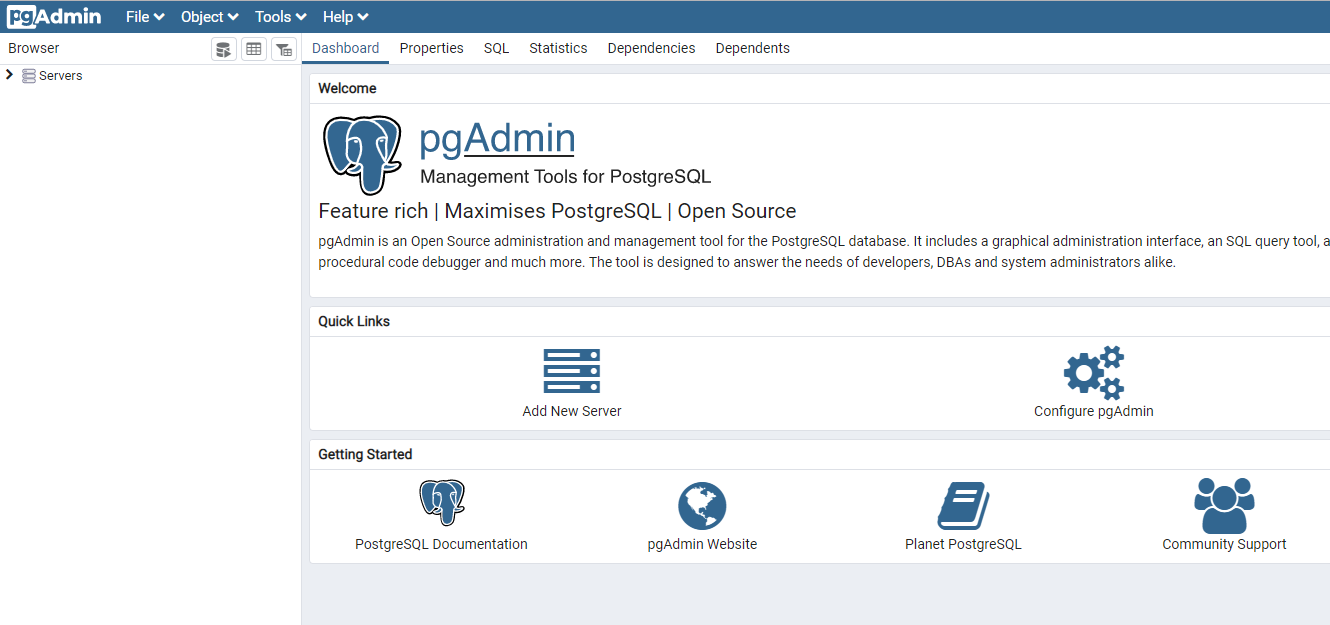
Task: Click the PostgreSQL Documentation elephant icon
Action: pyautogui.click(x=442, y=503)
